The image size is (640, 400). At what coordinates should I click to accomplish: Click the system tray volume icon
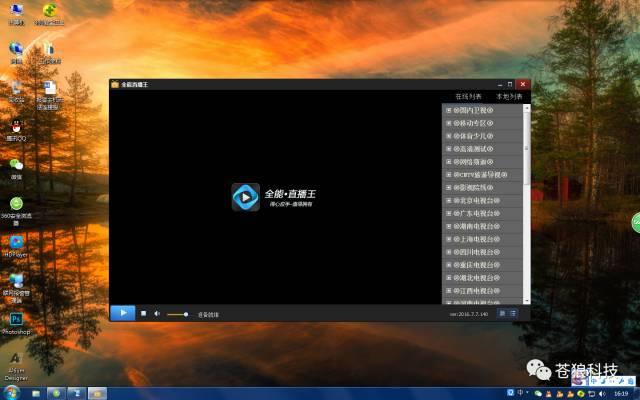pos(602,393)
